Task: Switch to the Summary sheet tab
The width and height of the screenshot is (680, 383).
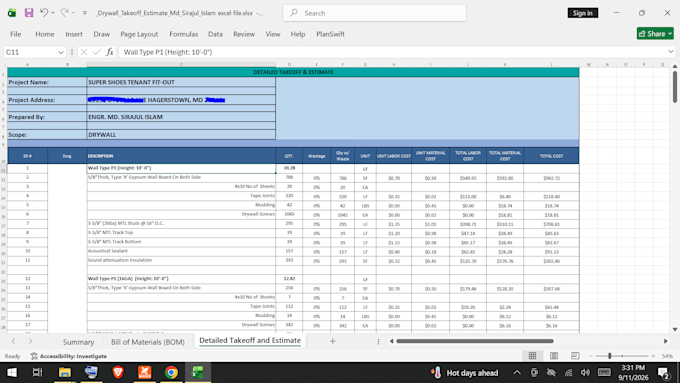Action: 78,342
